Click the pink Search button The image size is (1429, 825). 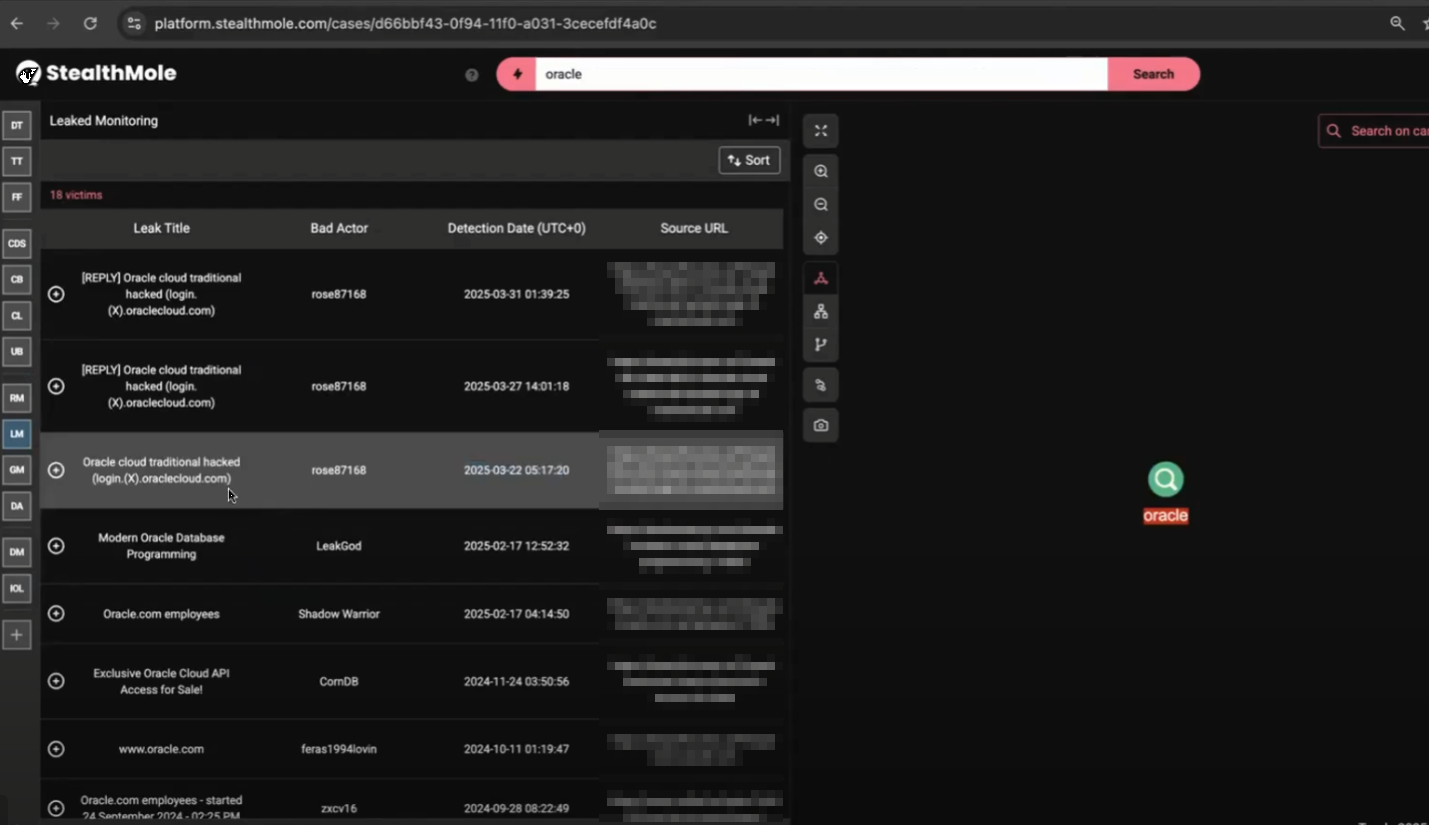[1153, 74]
